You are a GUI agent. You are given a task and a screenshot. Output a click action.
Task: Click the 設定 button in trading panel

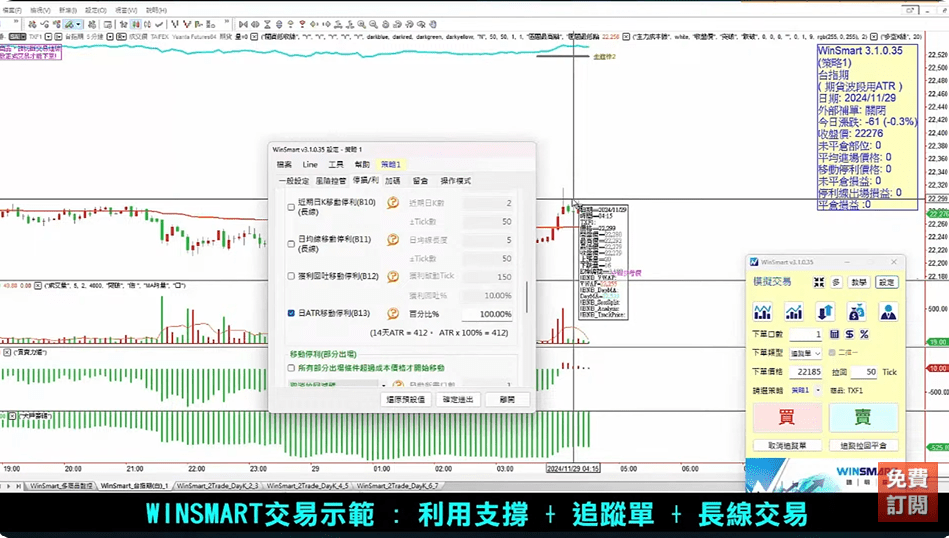tap(887, 282)
